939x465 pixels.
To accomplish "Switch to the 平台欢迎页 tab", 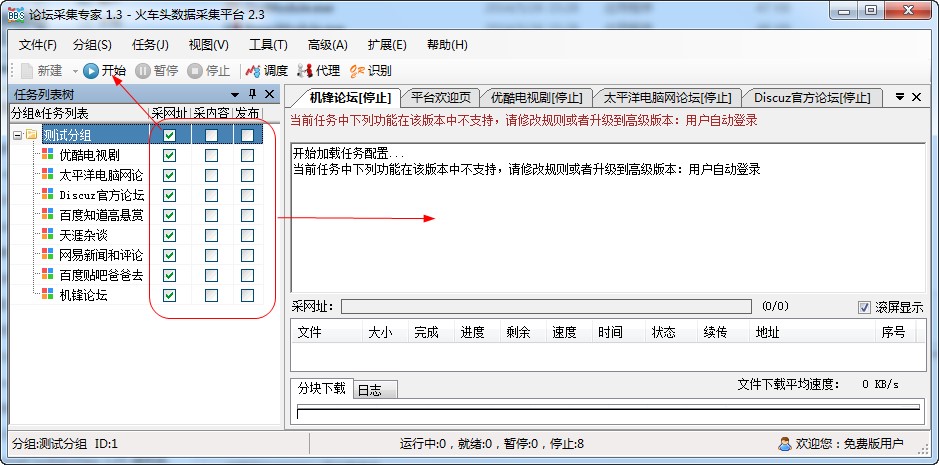I will (441, 97).
